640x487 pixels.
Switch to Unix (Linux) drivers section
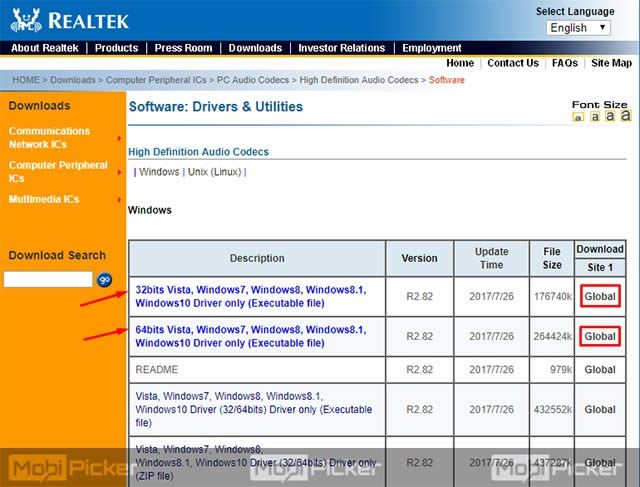pyautogui.click(x=214, y=172)
